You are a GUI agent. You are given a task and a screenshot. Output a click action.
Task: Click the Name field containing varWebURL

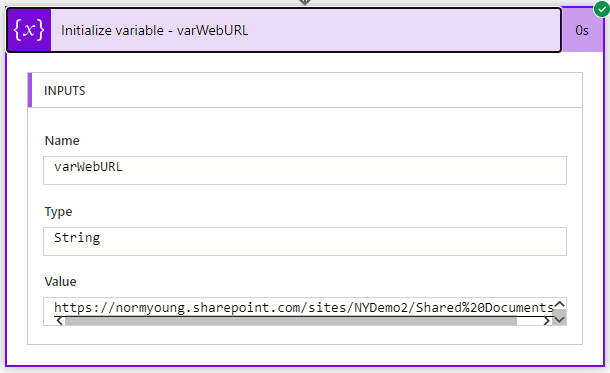click(305, 170)
